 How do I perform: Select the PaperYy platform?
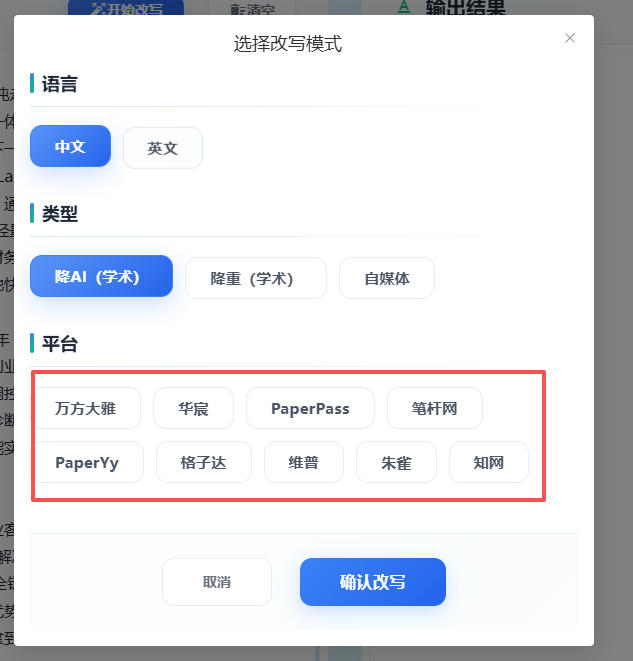point(87,463)
